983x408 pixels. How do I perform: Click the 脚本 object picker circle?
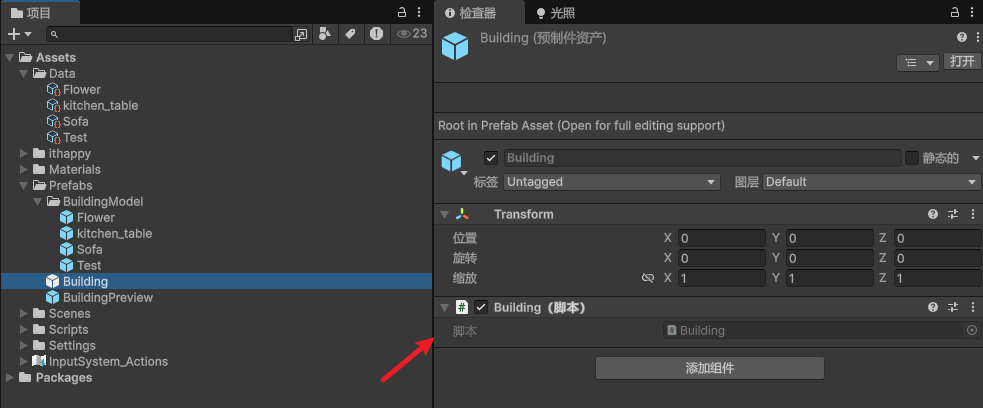(x=972, y=330)
